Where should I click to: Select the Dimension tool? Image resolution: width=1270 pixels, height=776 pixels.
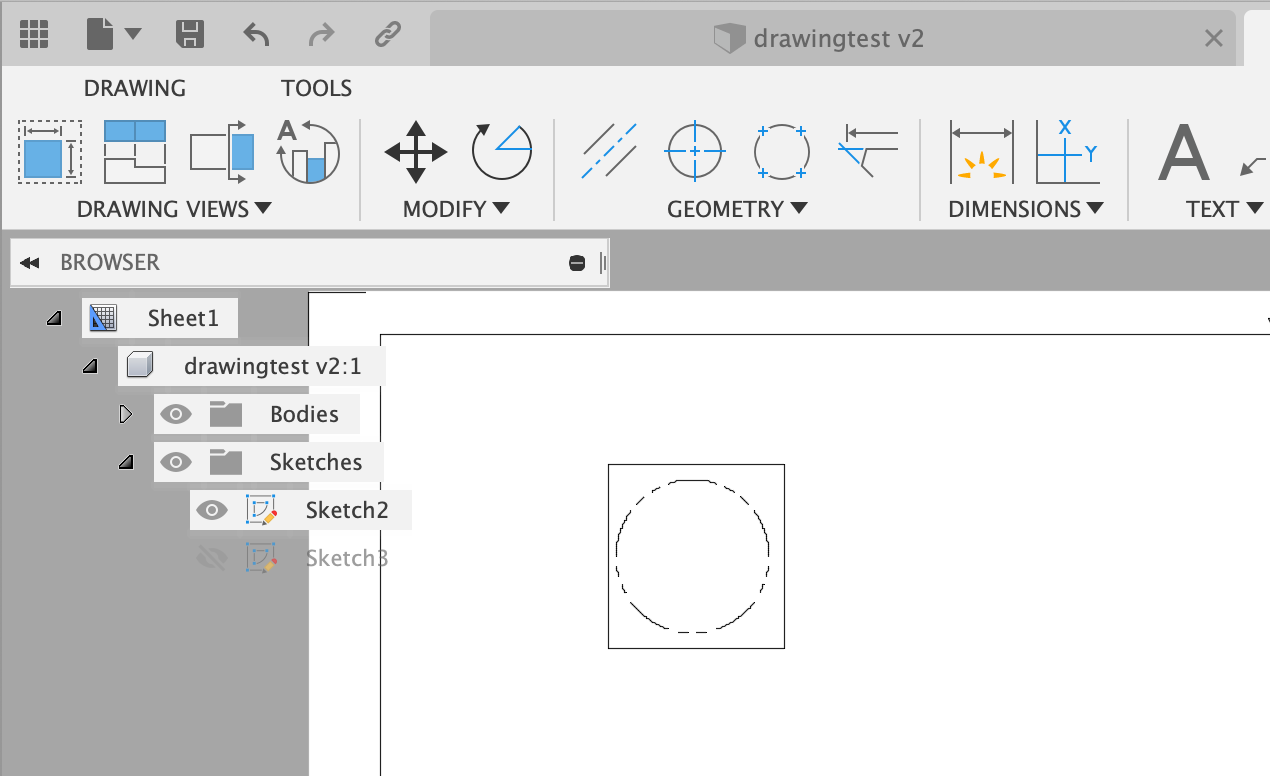981,152
